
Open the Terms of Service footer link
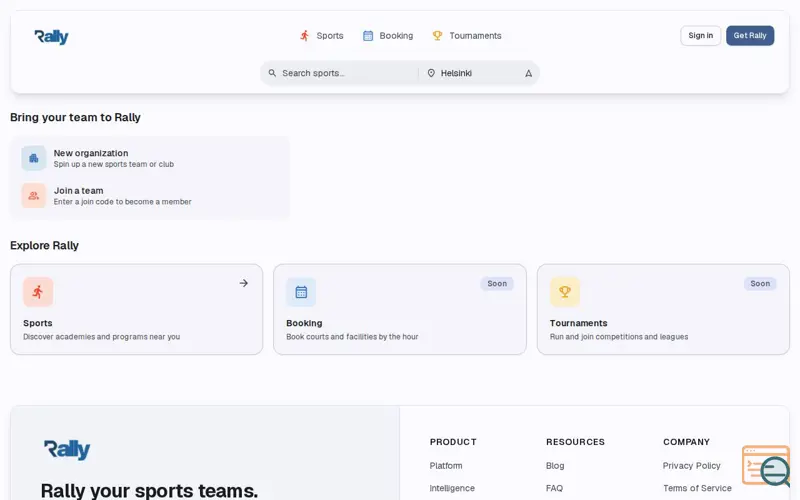(x=697, y=488)
